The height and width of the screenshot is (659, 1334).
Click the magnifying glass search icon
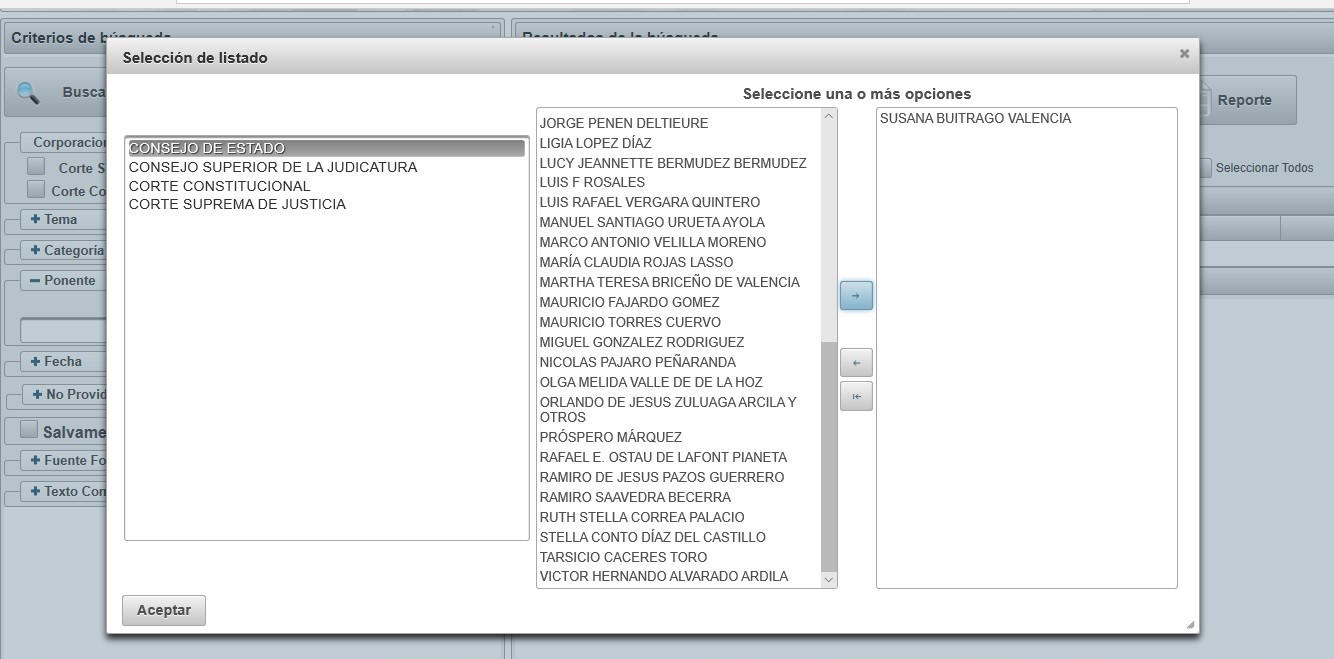[28, 92]
